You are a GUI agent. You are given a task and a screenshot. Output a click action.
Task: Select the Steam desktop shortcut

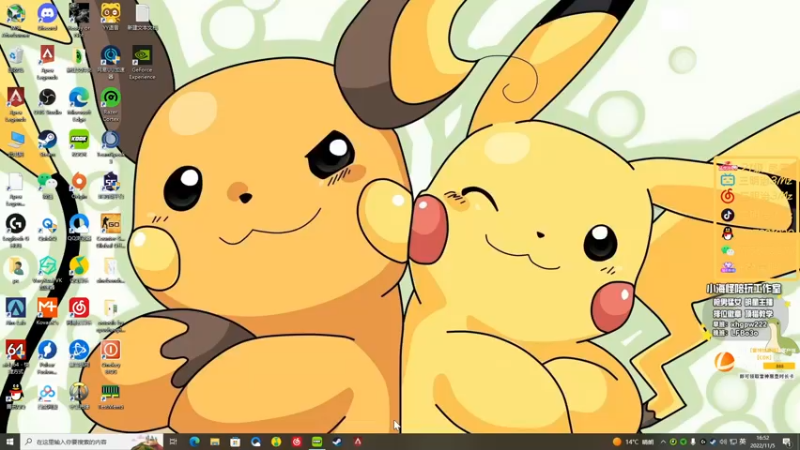[x=47, y=144]
